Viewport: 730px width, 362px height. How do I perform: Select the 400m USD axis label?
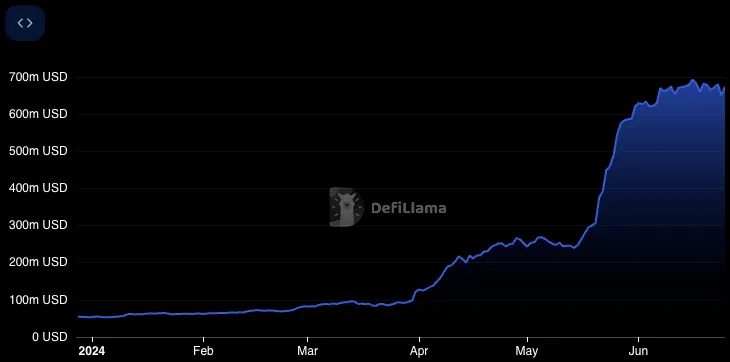(38, 188)
